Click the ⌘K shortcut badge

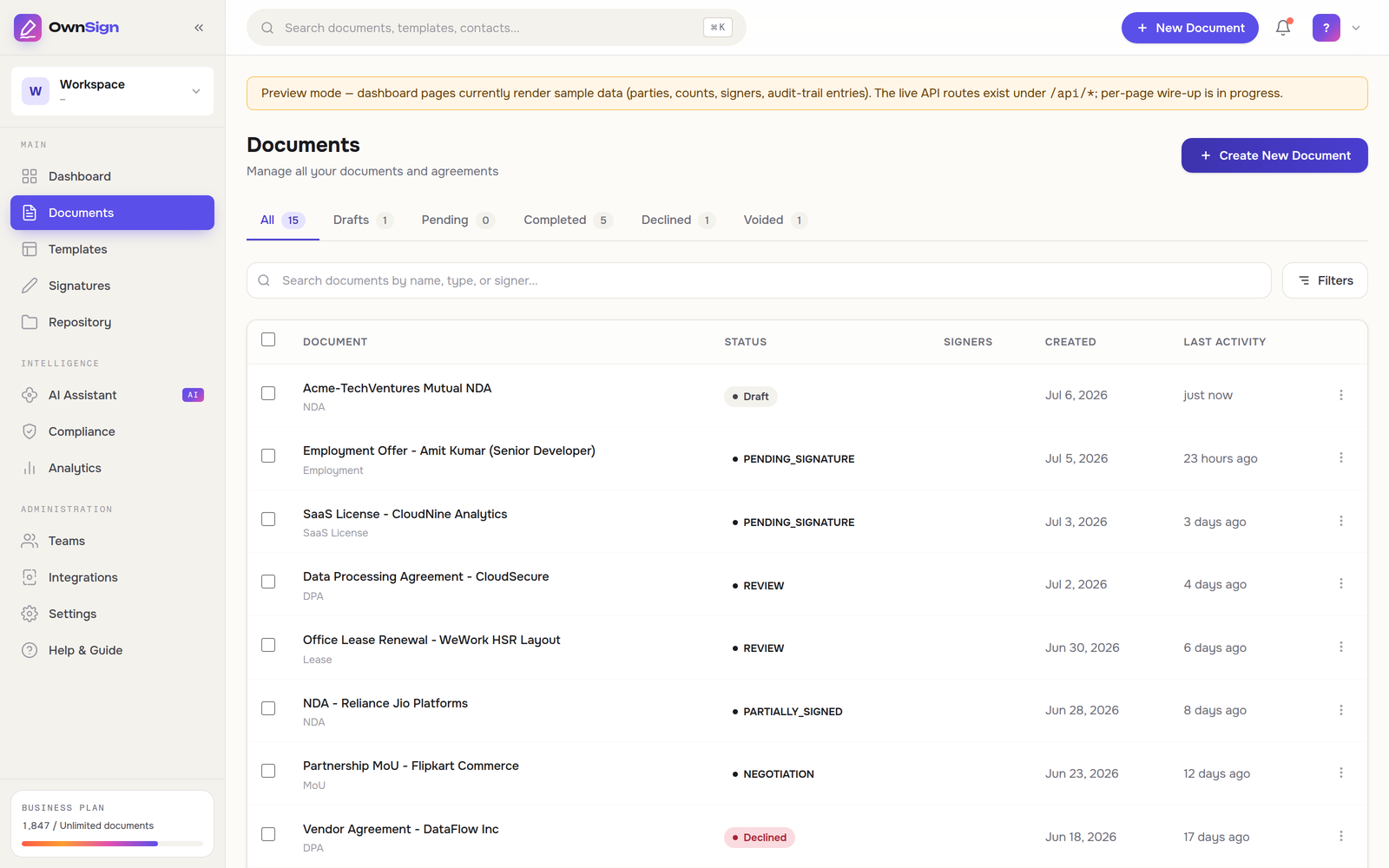pos(717,28)
